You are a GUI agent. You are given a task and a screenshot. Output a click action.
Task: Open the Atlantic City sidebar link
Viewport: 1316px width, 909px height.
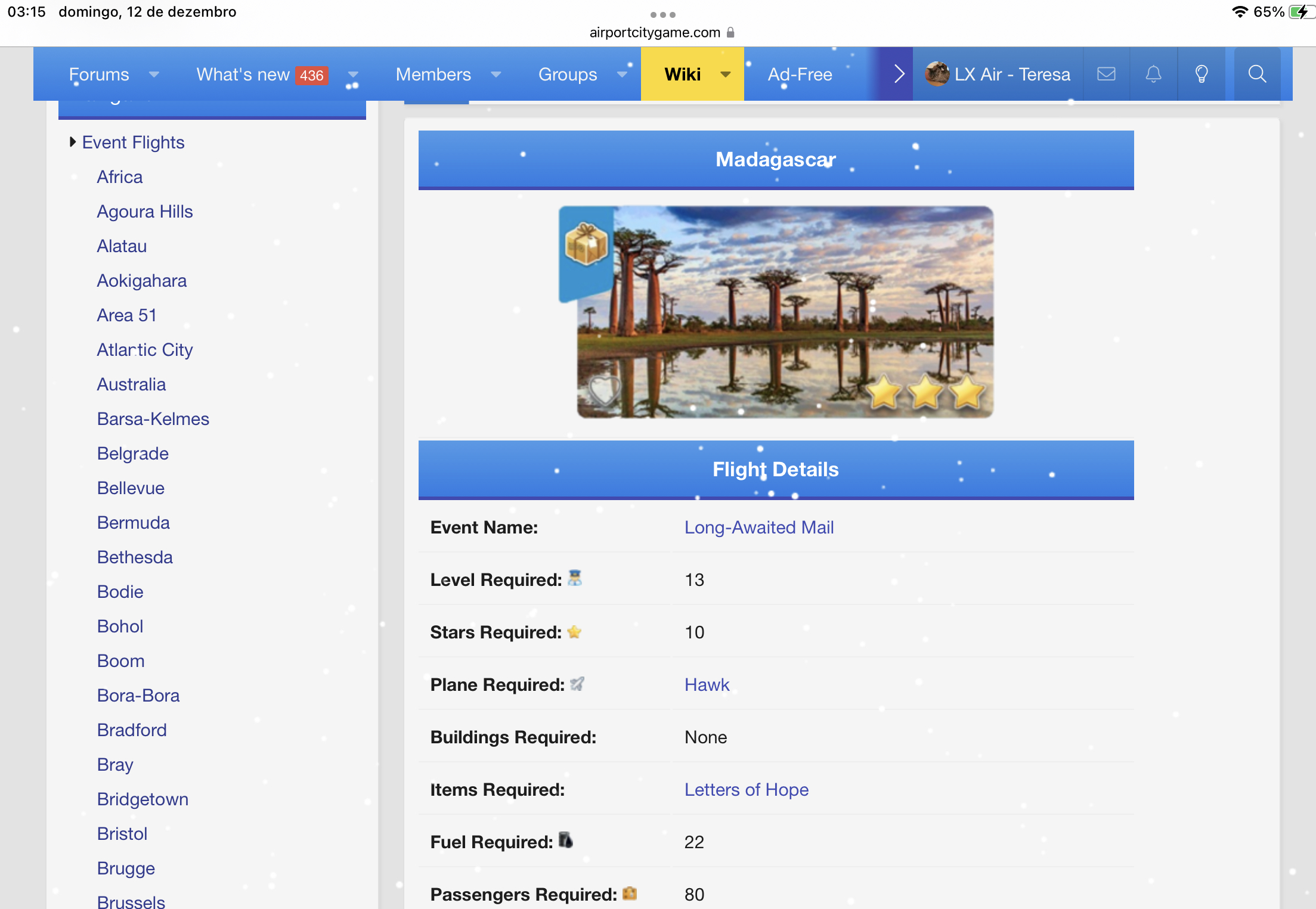coord(145,350)
